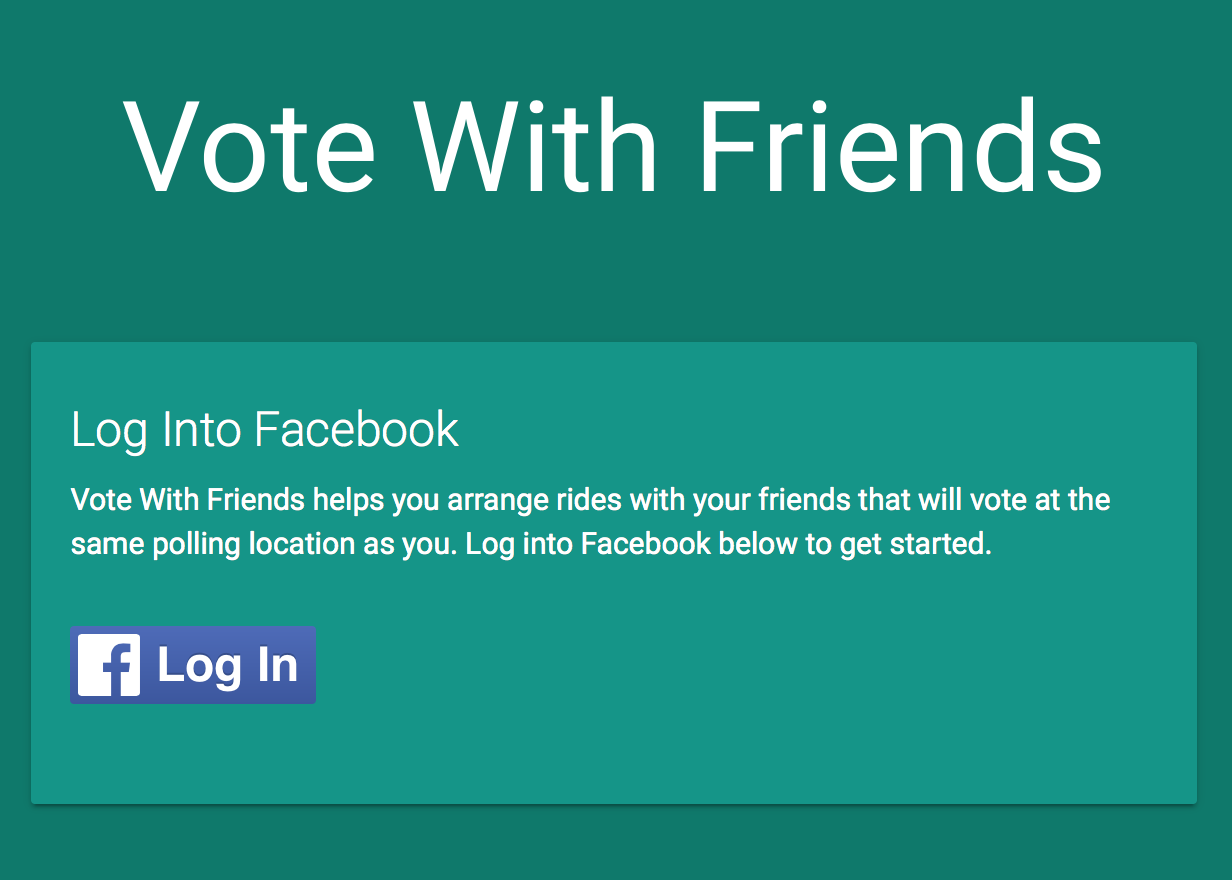Click the word "Vote" in the title
Screen dimensions: 1232x880
point(250,147)
